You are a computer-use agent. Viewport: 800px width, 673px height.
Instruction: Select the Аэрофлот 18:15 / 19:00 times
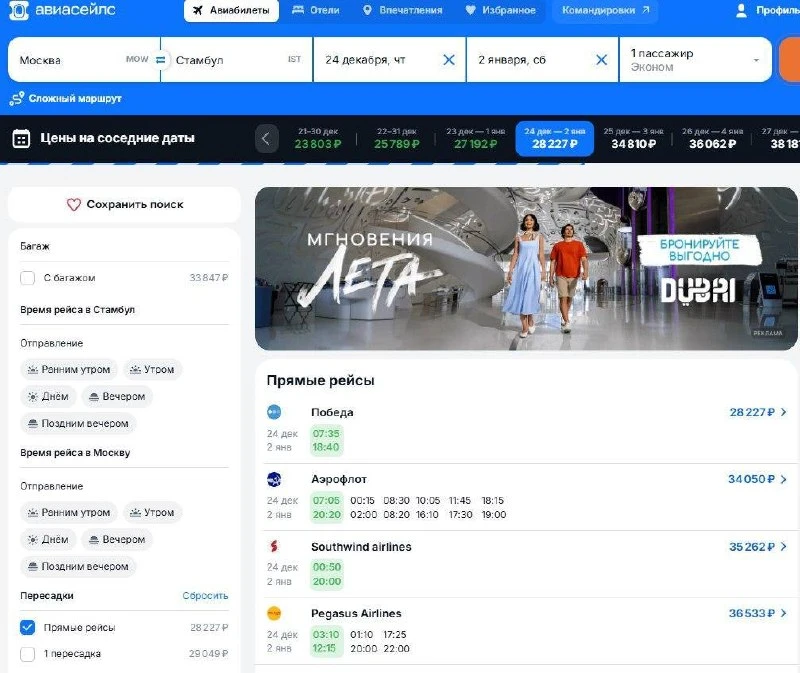pos(494,508)
